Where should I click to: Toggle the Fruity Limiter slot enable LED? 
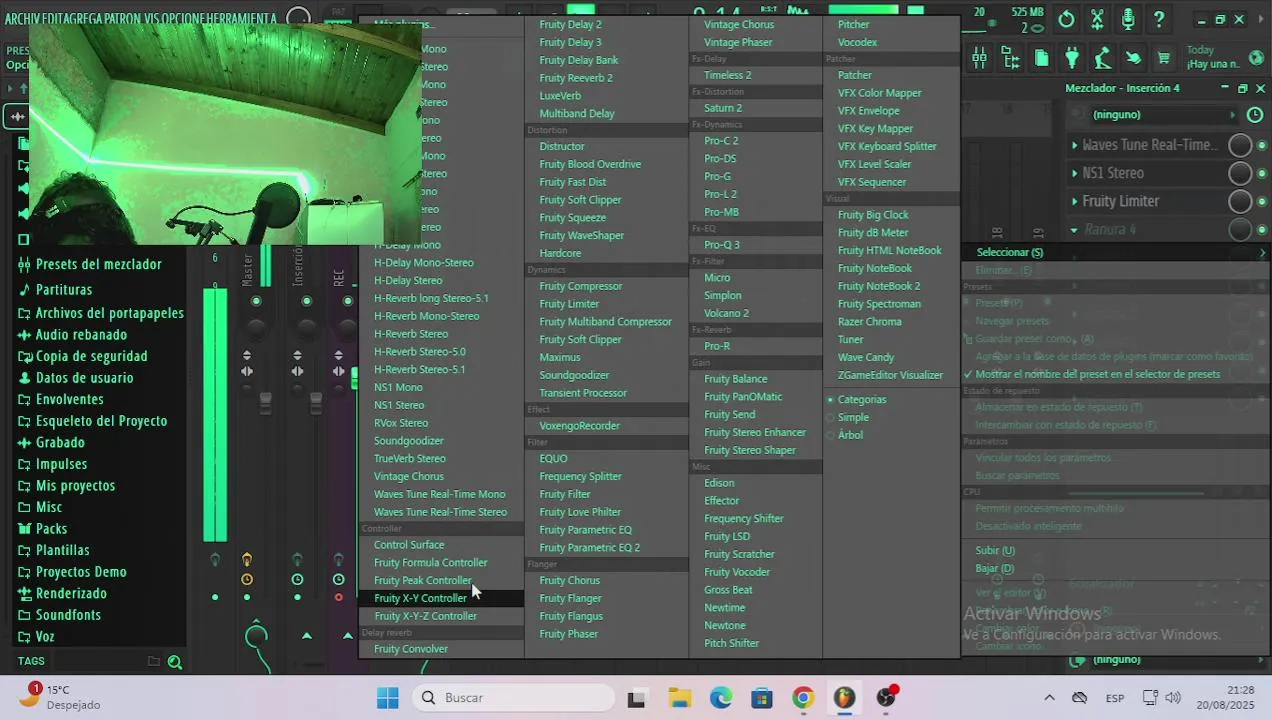pos(1262,202)
